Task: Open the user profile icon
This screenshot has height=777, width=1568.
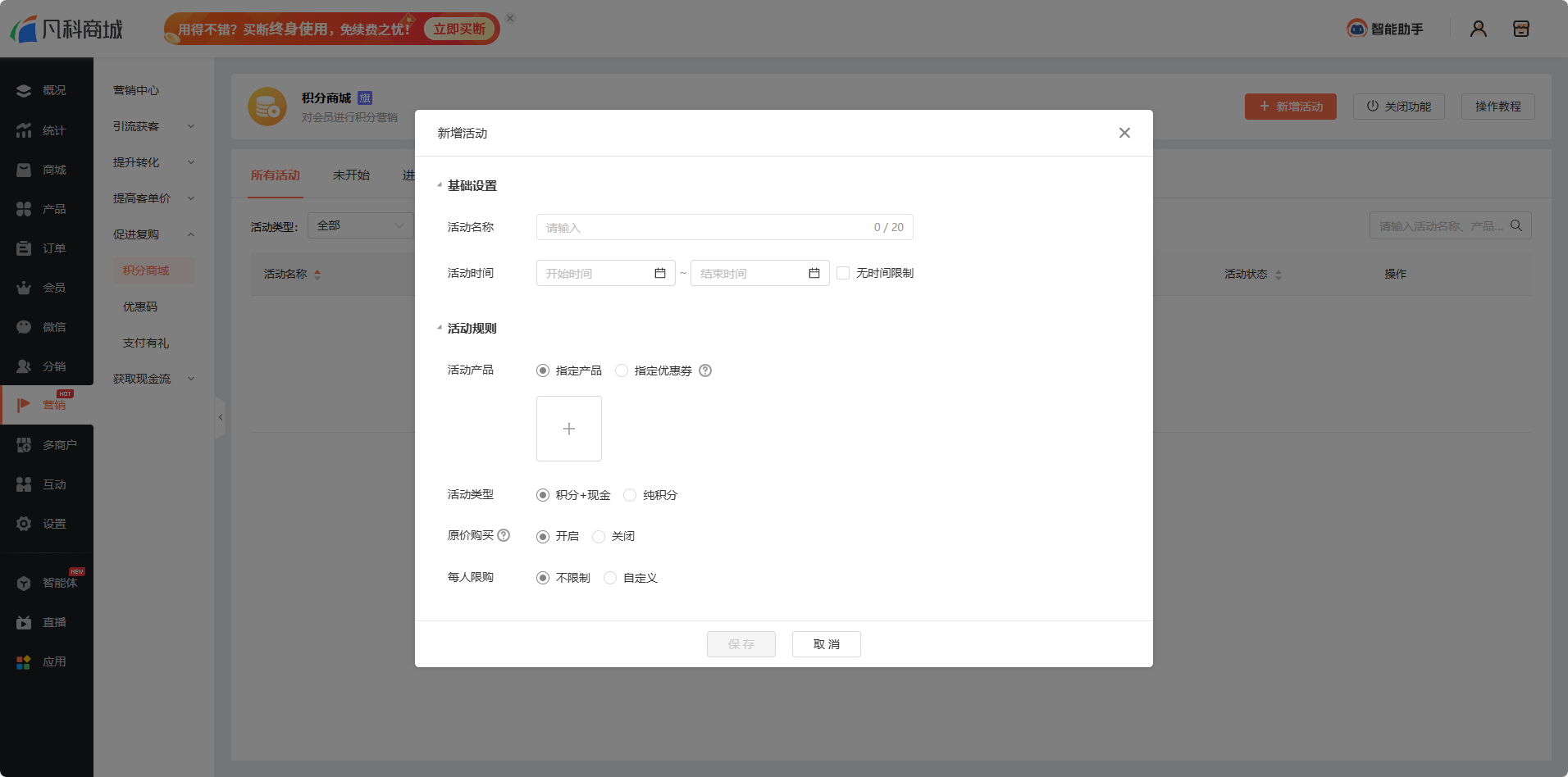Action: coord(1479,28)
